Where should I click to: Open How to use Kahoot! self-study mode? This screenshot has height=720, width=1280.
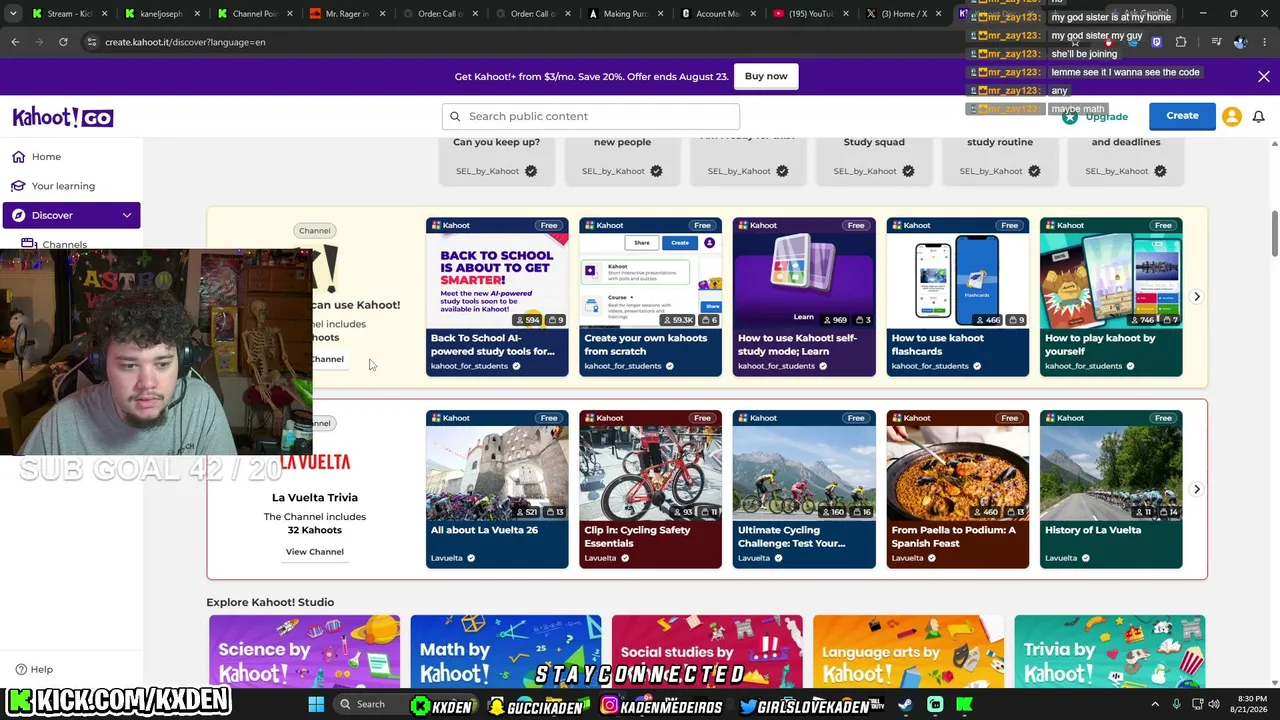(804, 297)
